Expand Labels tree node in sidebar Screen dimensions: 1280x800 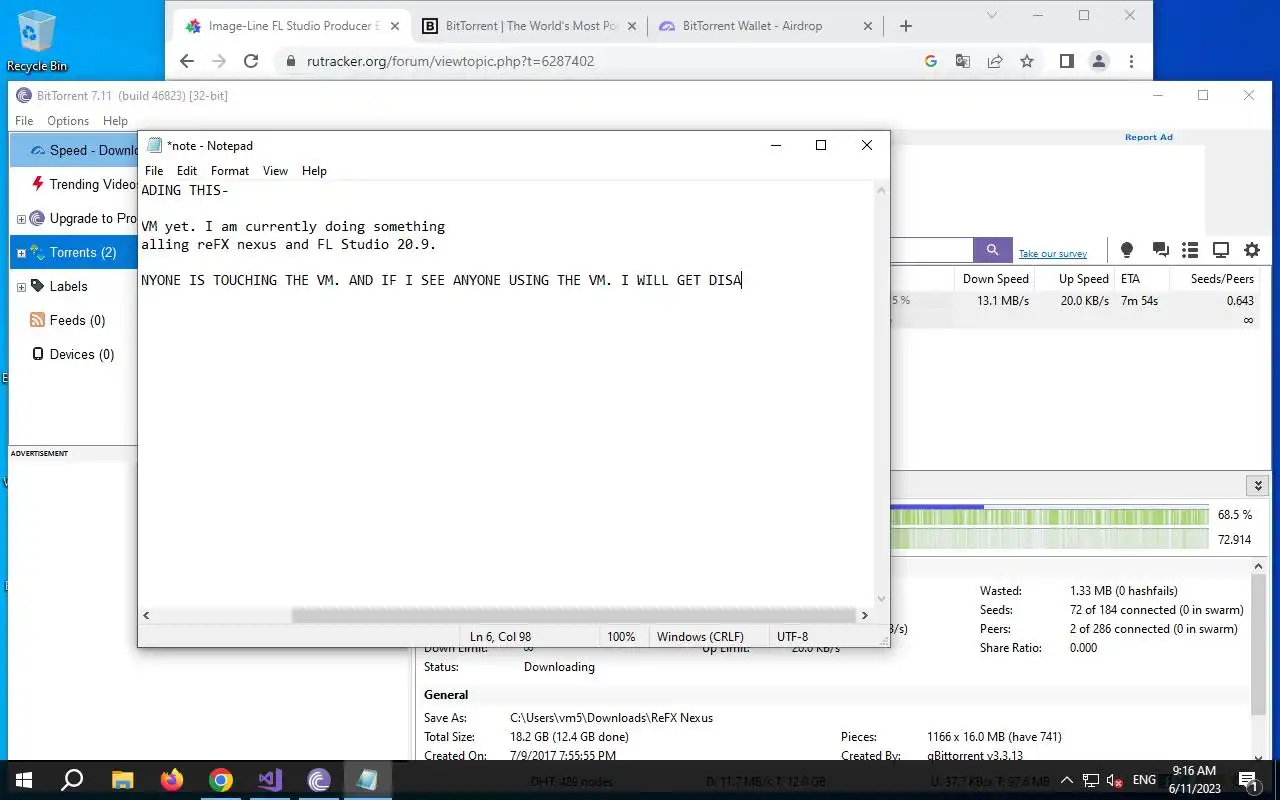[21, 287]
